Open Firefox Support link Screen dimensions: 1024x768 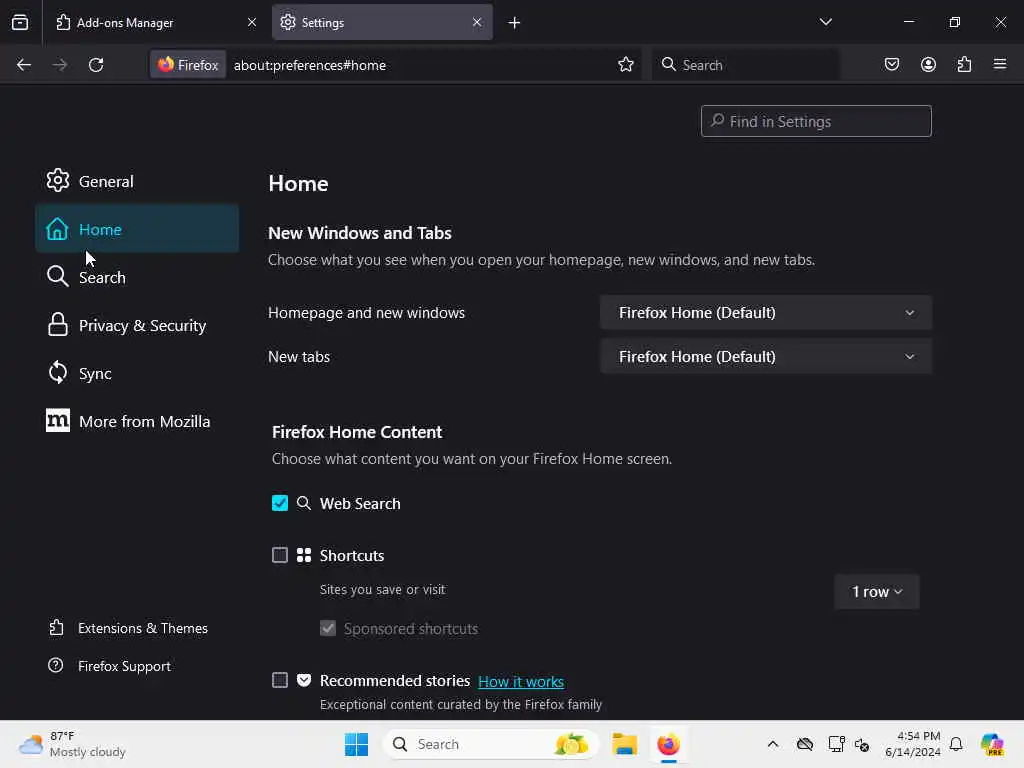point(110,666)
